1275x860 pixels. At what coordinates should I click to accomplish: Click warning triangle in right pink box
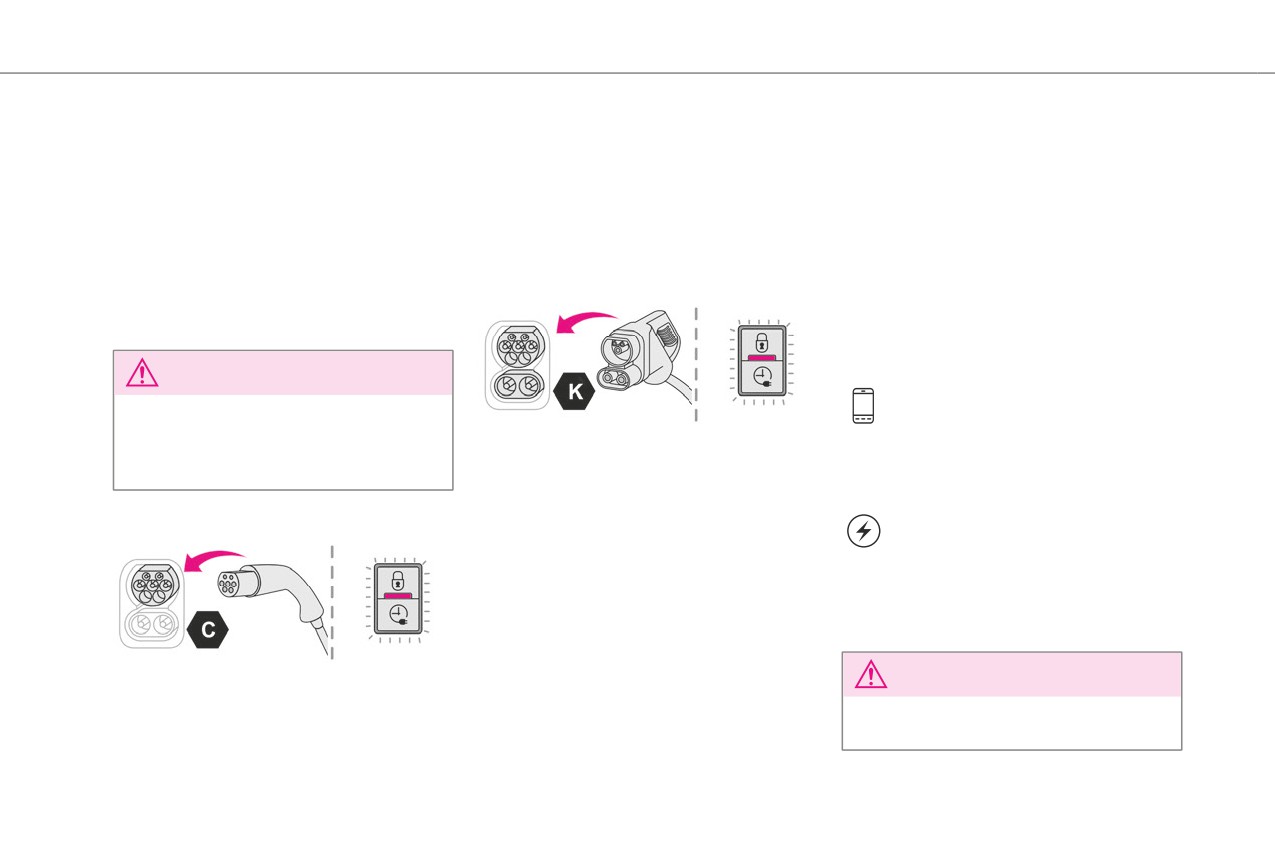[x=871, y=675]
